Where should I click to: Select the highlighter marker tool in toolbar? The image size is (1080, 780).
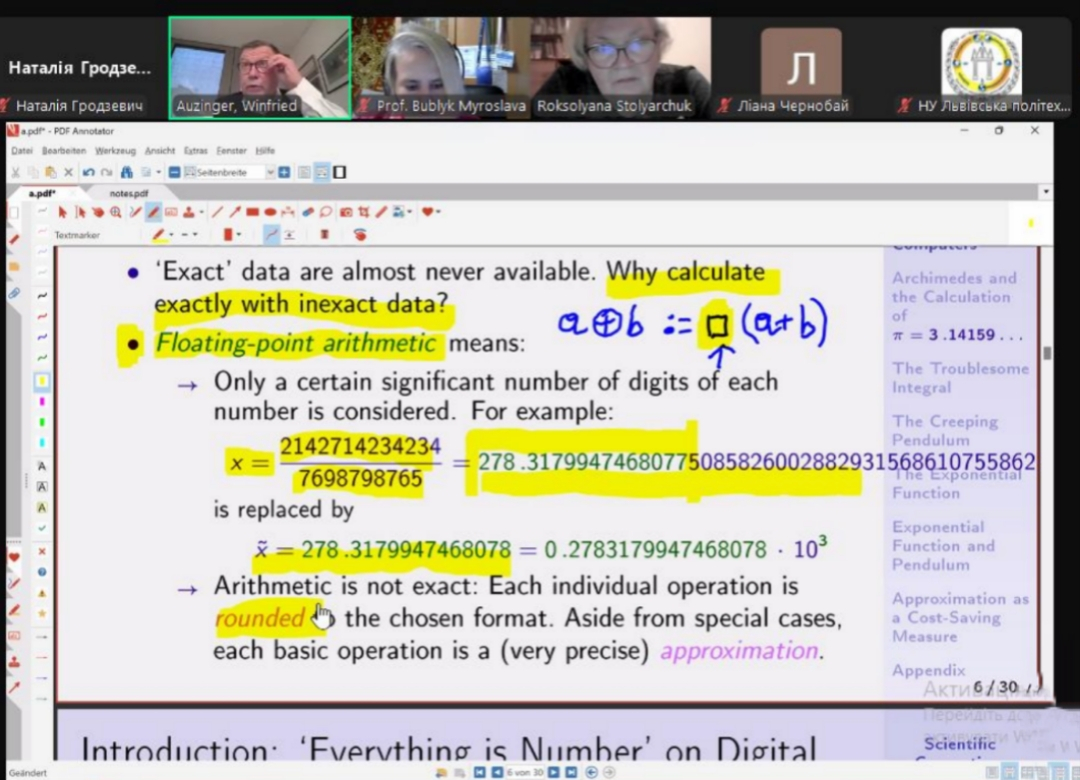[x=154, y=212]
